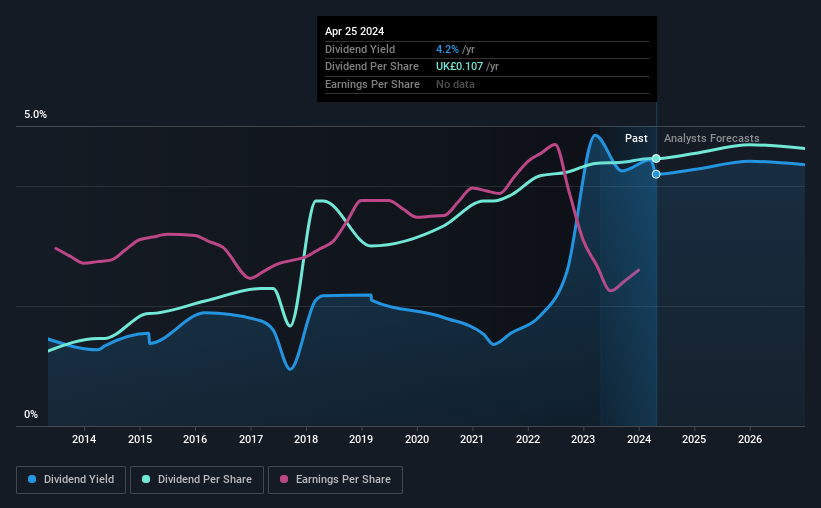821x508 pixels.
Task: Click the blue Dividend Yield legend dot
Action: (x=32, y=479)
